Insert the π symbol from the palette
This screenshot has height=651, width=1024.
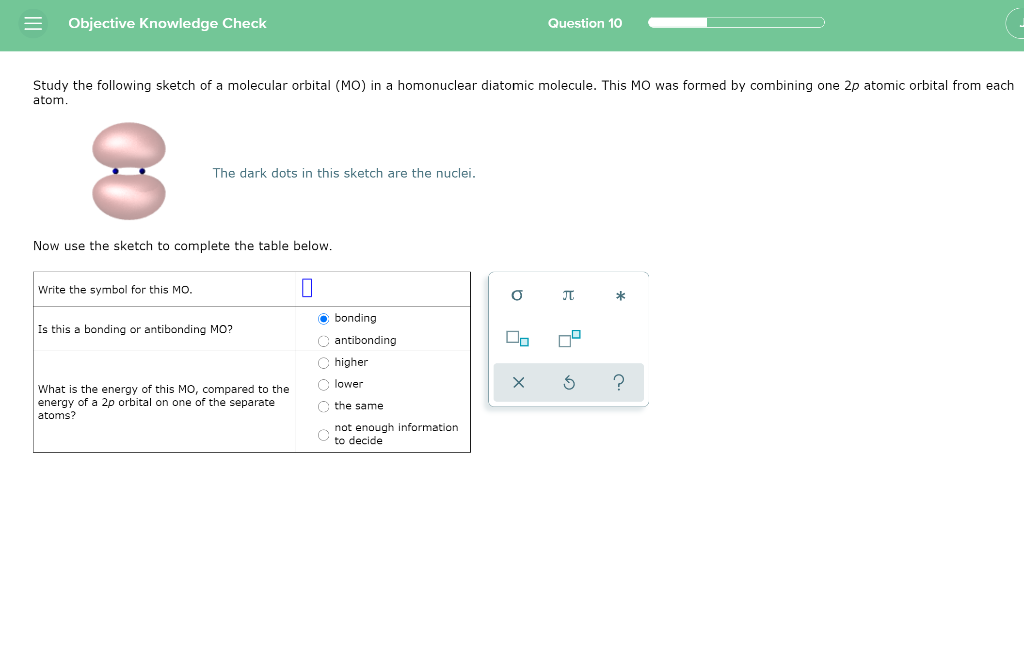tap(568, 295)
